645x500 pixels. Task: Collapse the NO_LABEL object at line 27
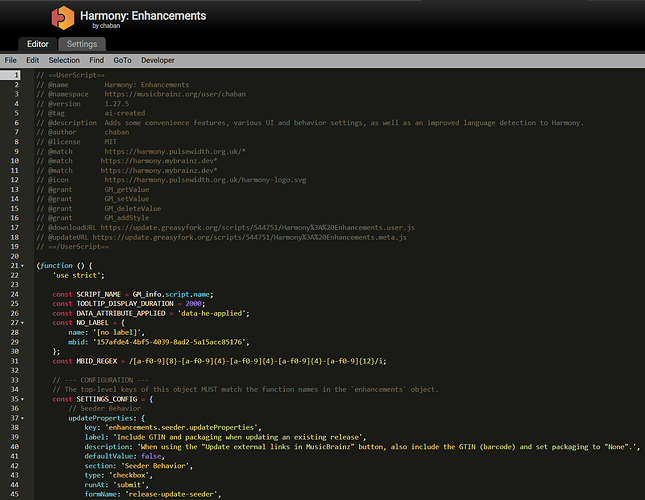coord(23,323)
